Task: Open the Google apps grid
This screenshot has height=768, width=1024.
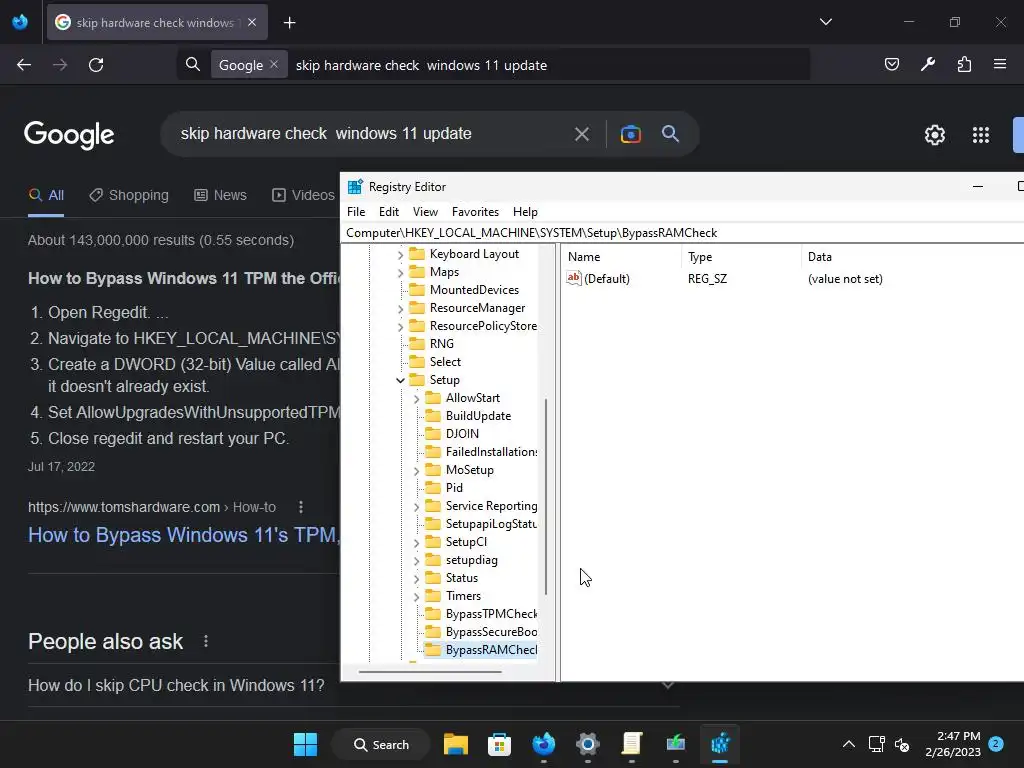Action: click(981, 135)
